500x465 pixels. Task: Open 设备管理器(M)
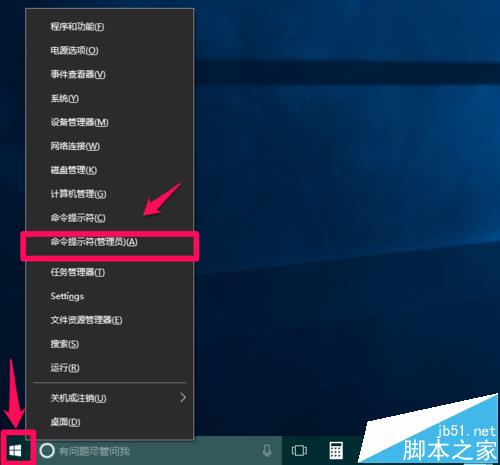click(110, 122)
